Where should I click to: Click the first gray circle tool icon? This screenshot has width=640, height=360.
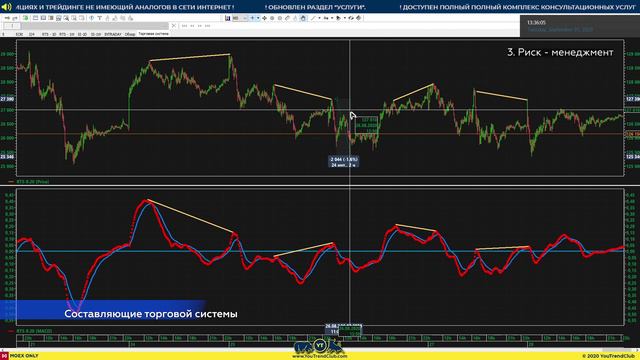click(272, 18)
